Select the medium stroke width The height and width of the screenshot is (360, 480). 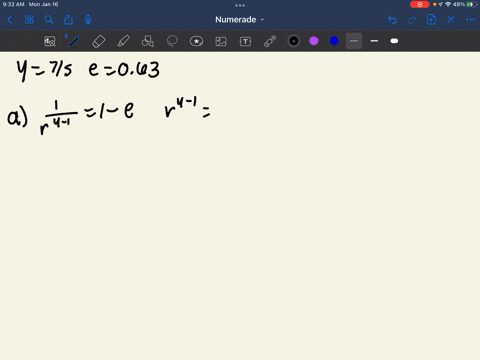(374, 41)
